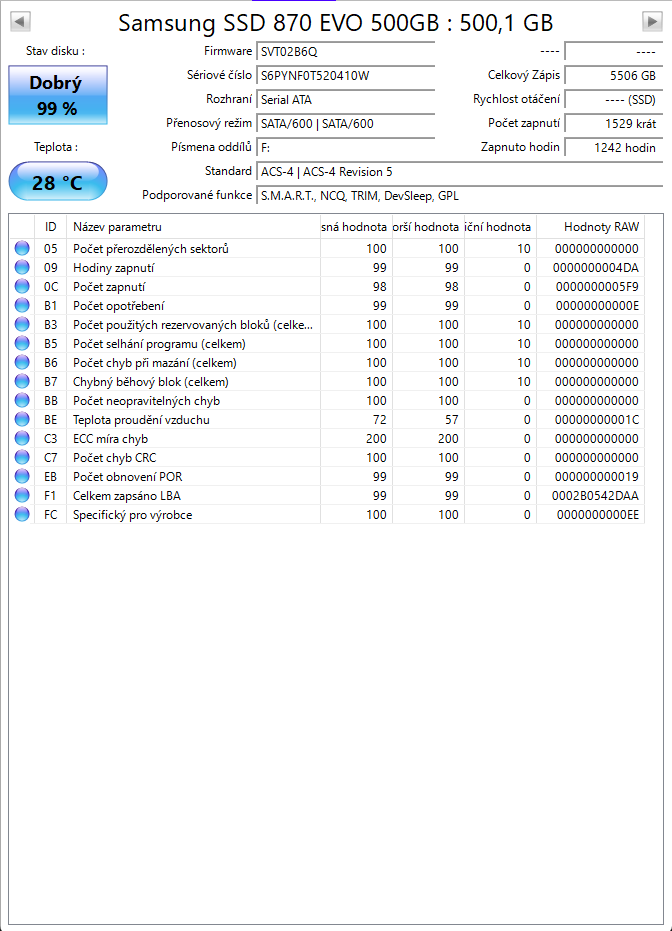
Task: Click status orb for attribute B5
Action: point(22,343)
